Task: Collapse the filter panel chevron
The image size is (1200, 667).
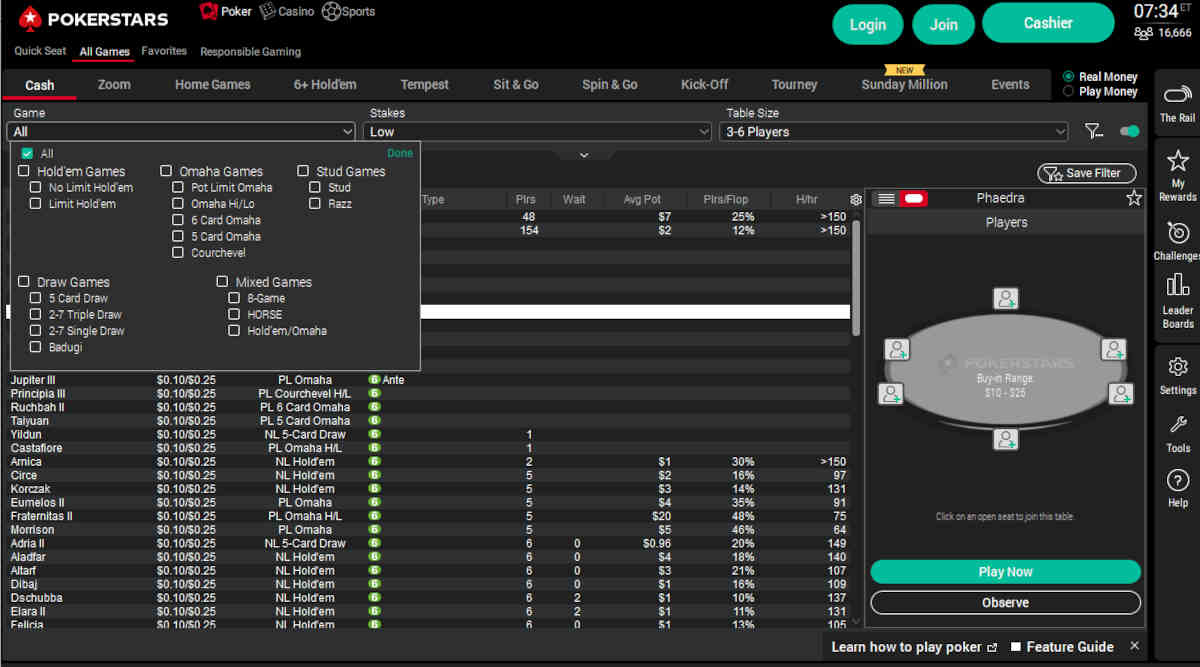Action: (x=584, y=155)
